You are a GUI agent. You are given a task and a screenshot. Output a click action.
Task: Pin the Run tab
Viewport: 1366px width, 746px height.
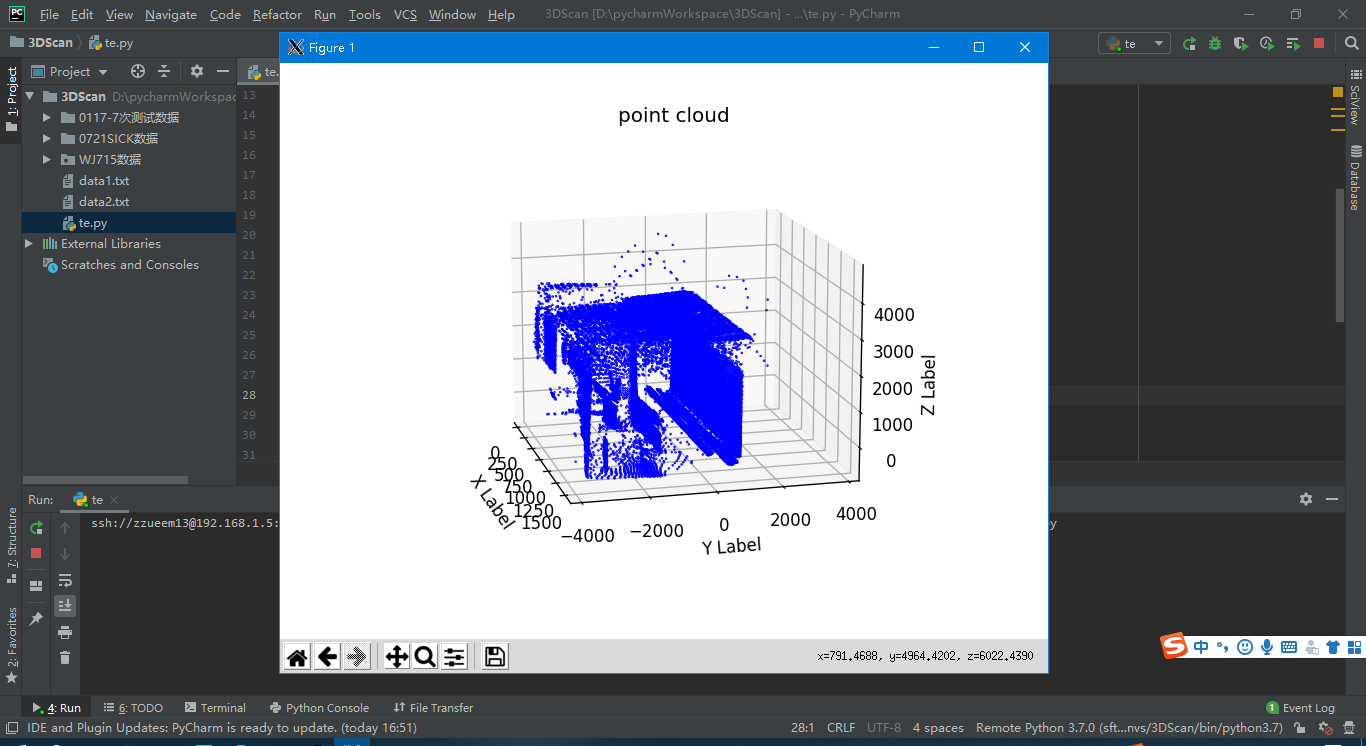pos(37,619)
